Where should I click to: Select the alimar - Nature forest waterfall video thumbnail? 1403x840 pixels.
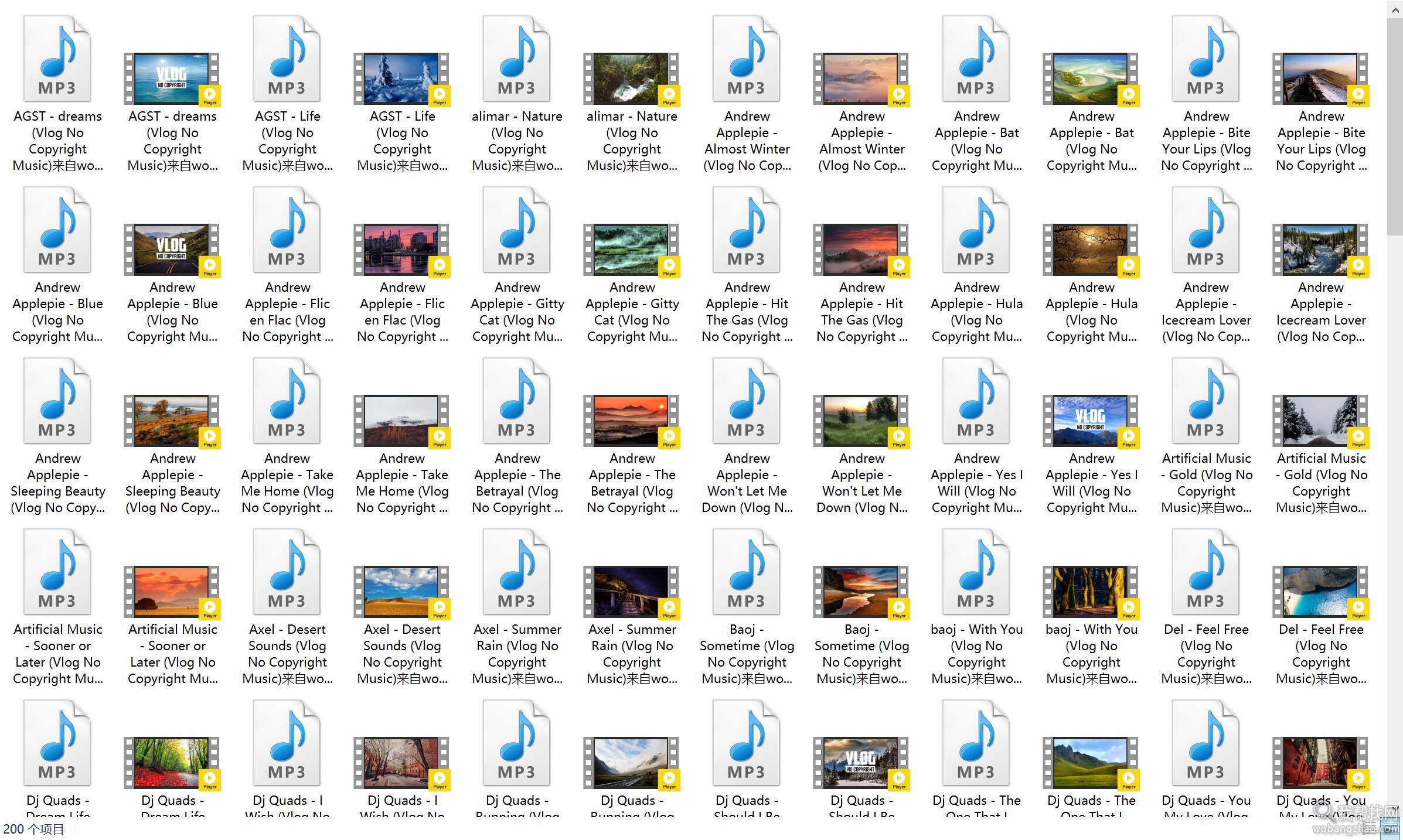click(631, 78)
